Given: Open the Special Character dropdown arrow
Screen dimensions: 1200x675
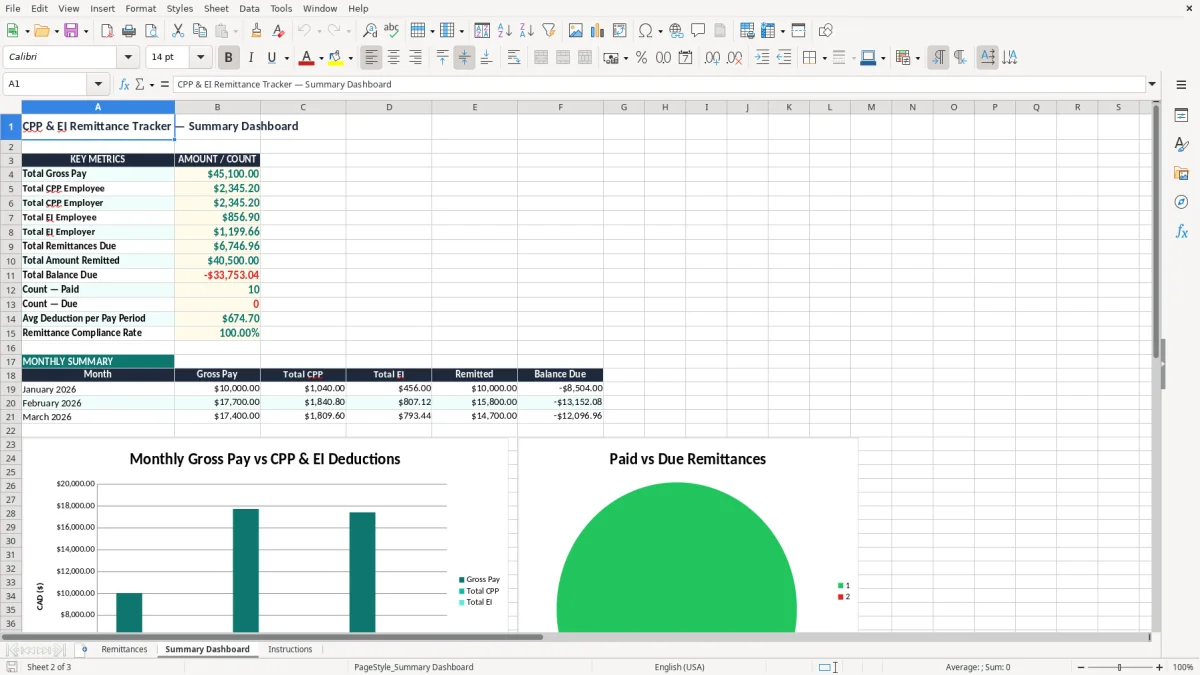Looking at the screenshot, I should coord(660,31).
